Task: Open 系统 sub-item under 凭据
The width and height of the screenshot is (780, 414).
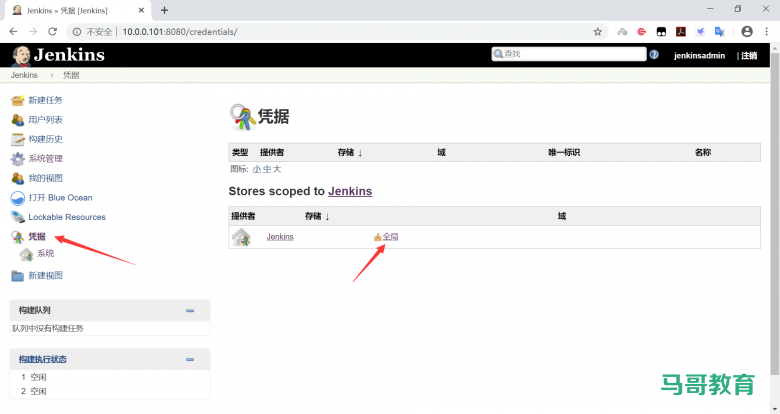Action: coord(45,253)
